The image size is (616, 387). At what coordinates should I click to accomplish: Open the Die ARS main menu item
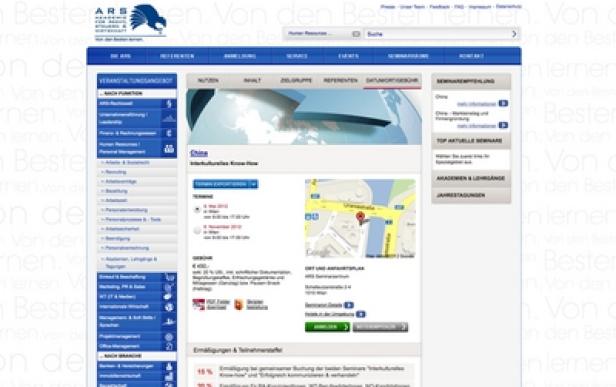coord(121,56)
